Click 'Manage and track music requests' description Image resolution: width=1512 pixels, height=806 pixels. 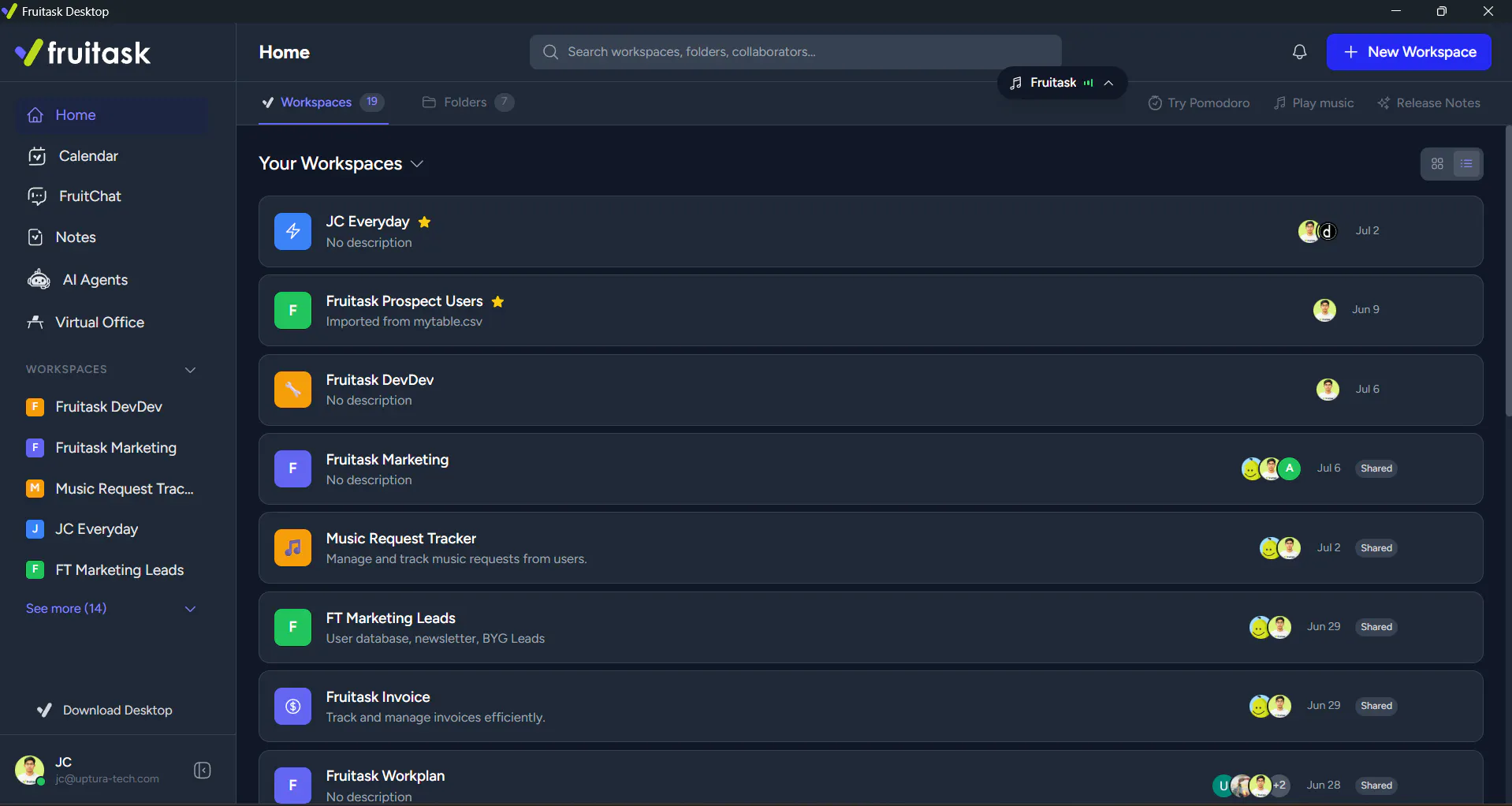click(x=456, y=559)
